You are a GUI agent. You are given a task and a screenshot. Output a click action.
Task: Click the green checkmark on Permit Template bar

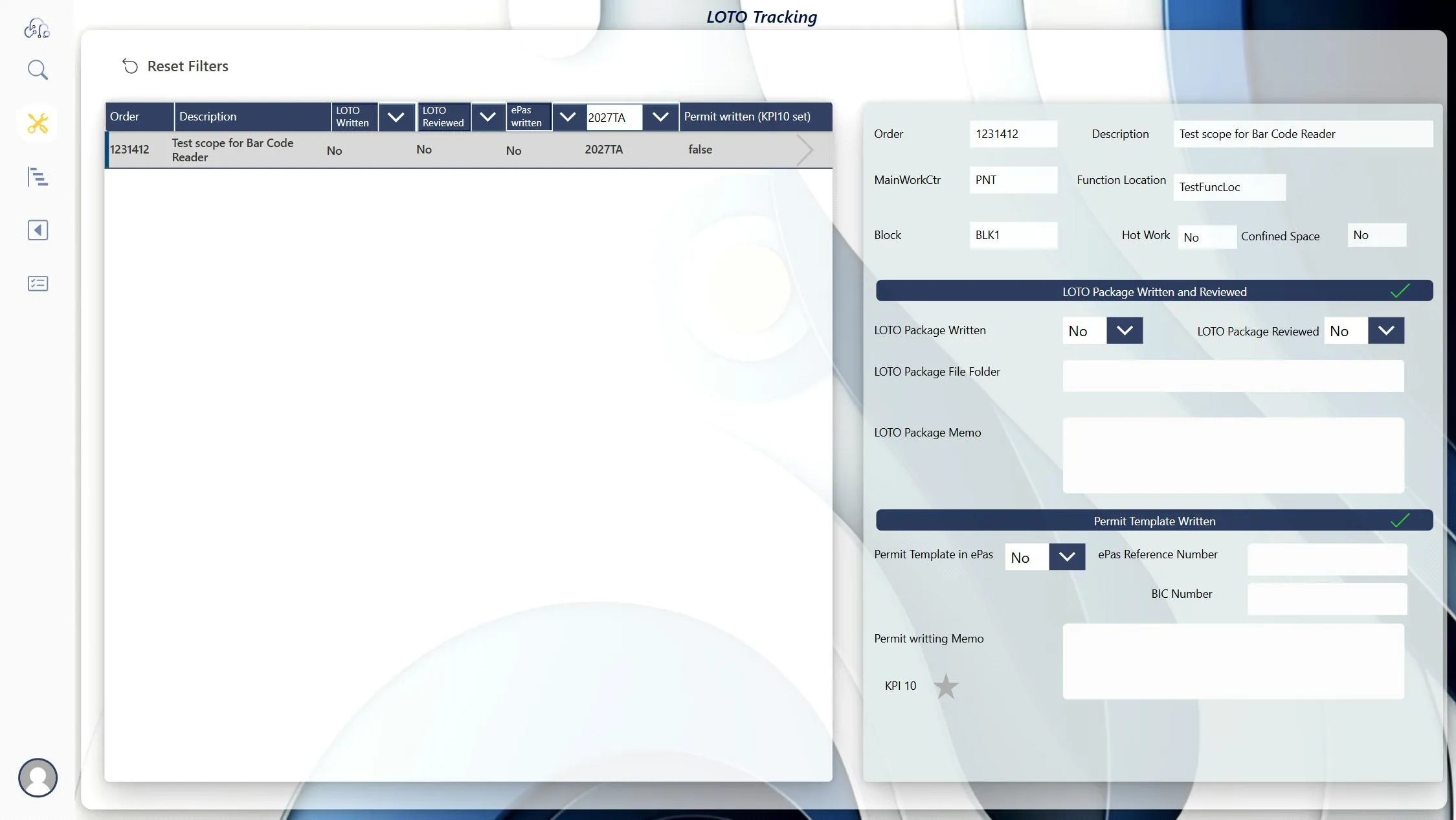[x=1400, y=520]
